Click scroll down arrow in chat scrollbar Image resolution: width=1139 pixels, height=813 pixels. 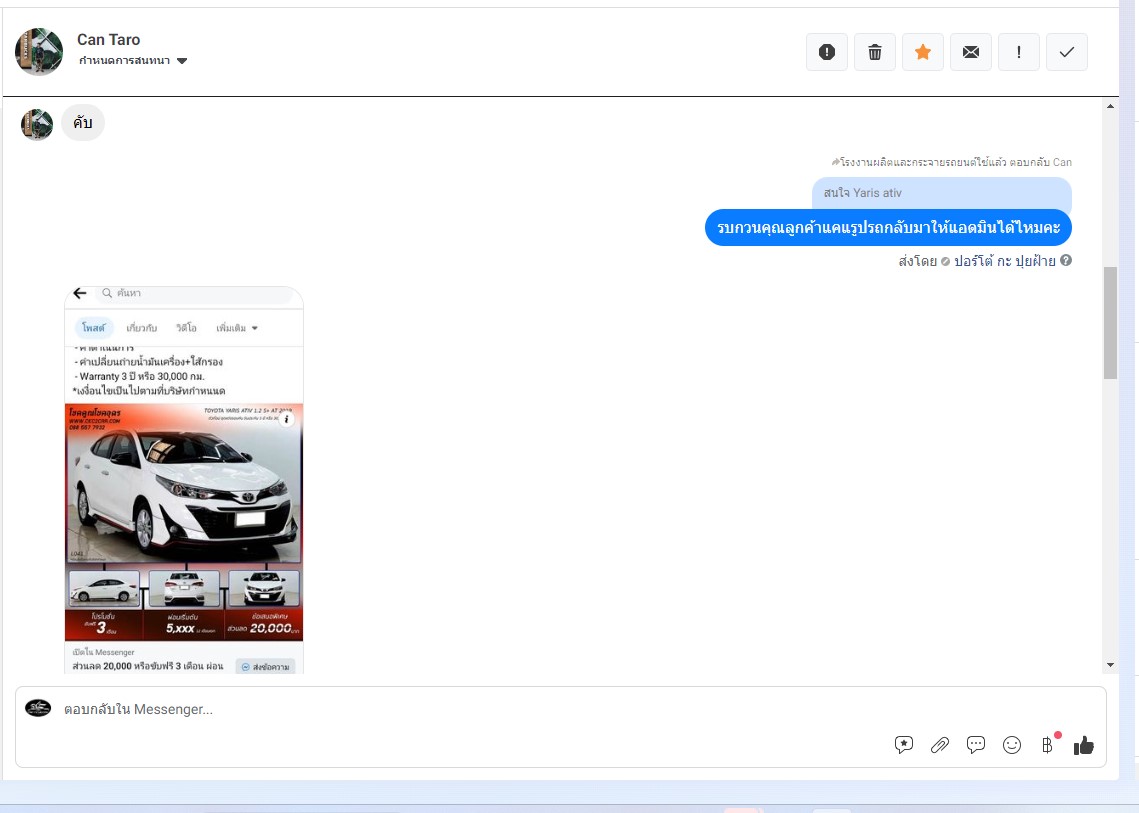[x=1110, y=665]
